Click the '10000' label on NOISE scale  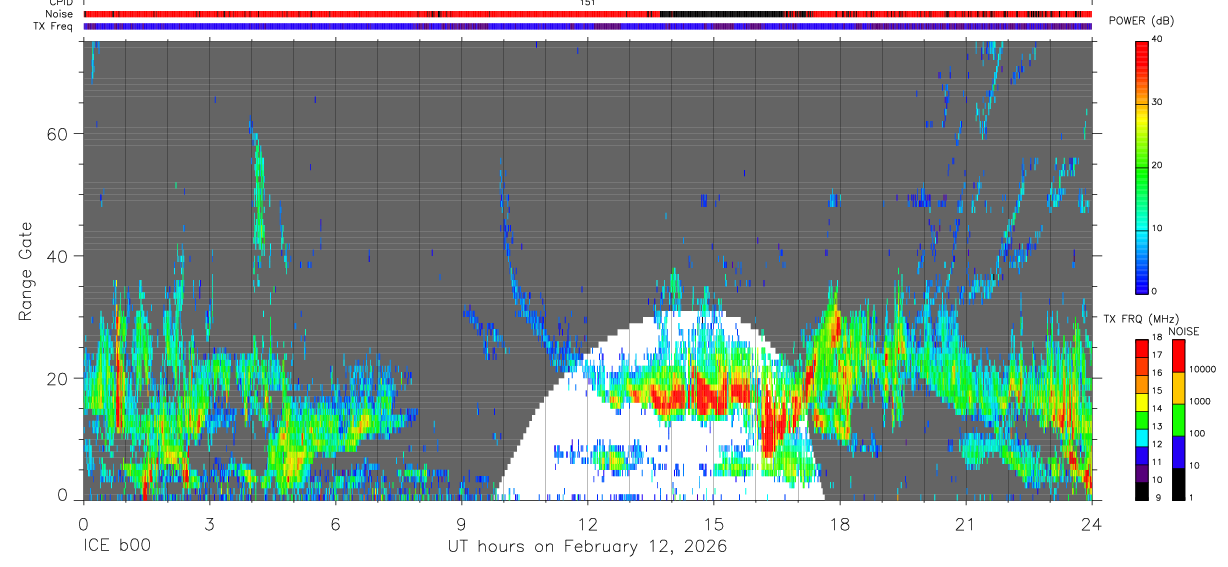coord(1203,370)
